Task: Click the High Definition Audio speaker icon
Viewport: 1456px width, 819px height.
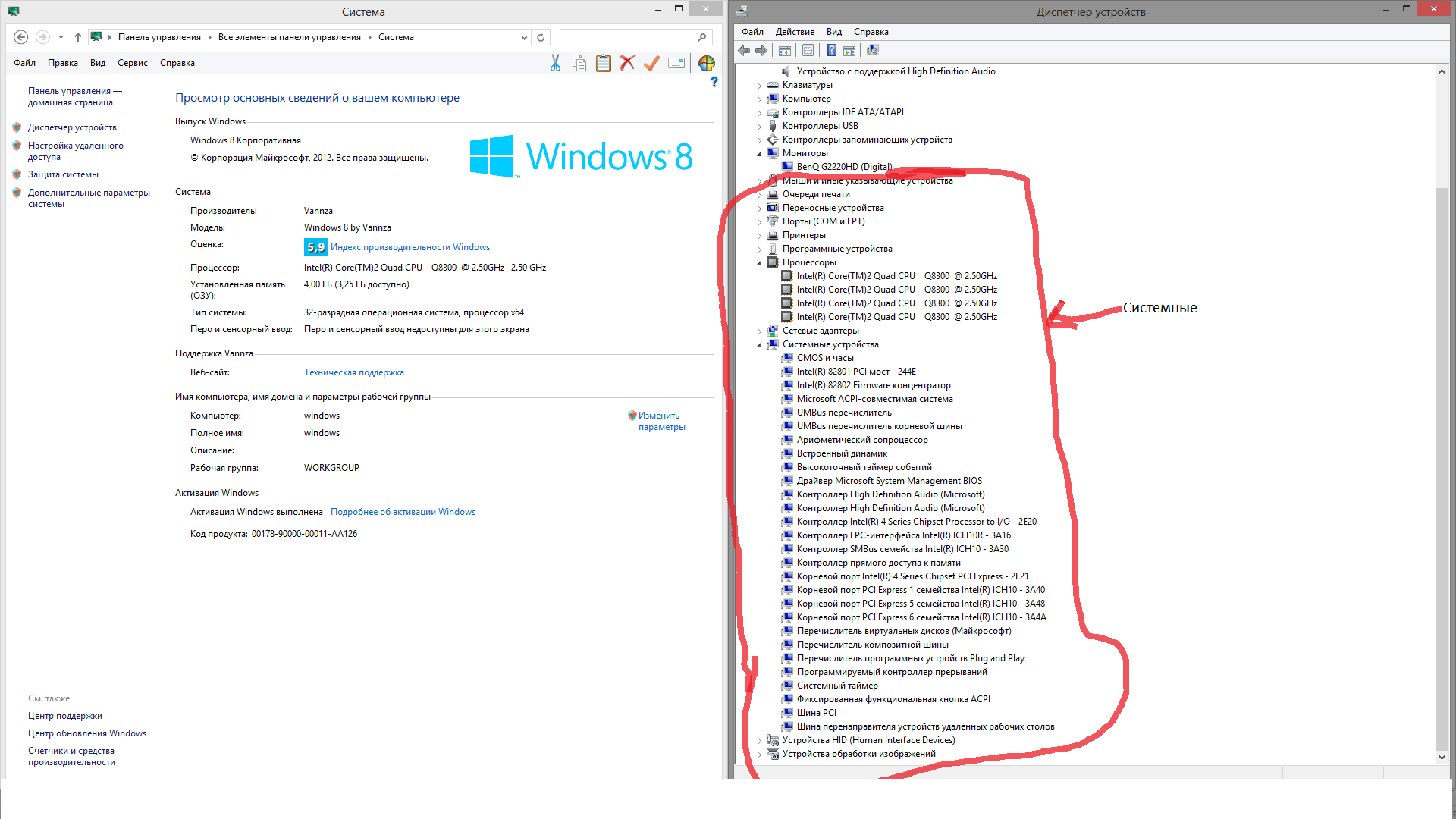Action: [x=787, y=71]
